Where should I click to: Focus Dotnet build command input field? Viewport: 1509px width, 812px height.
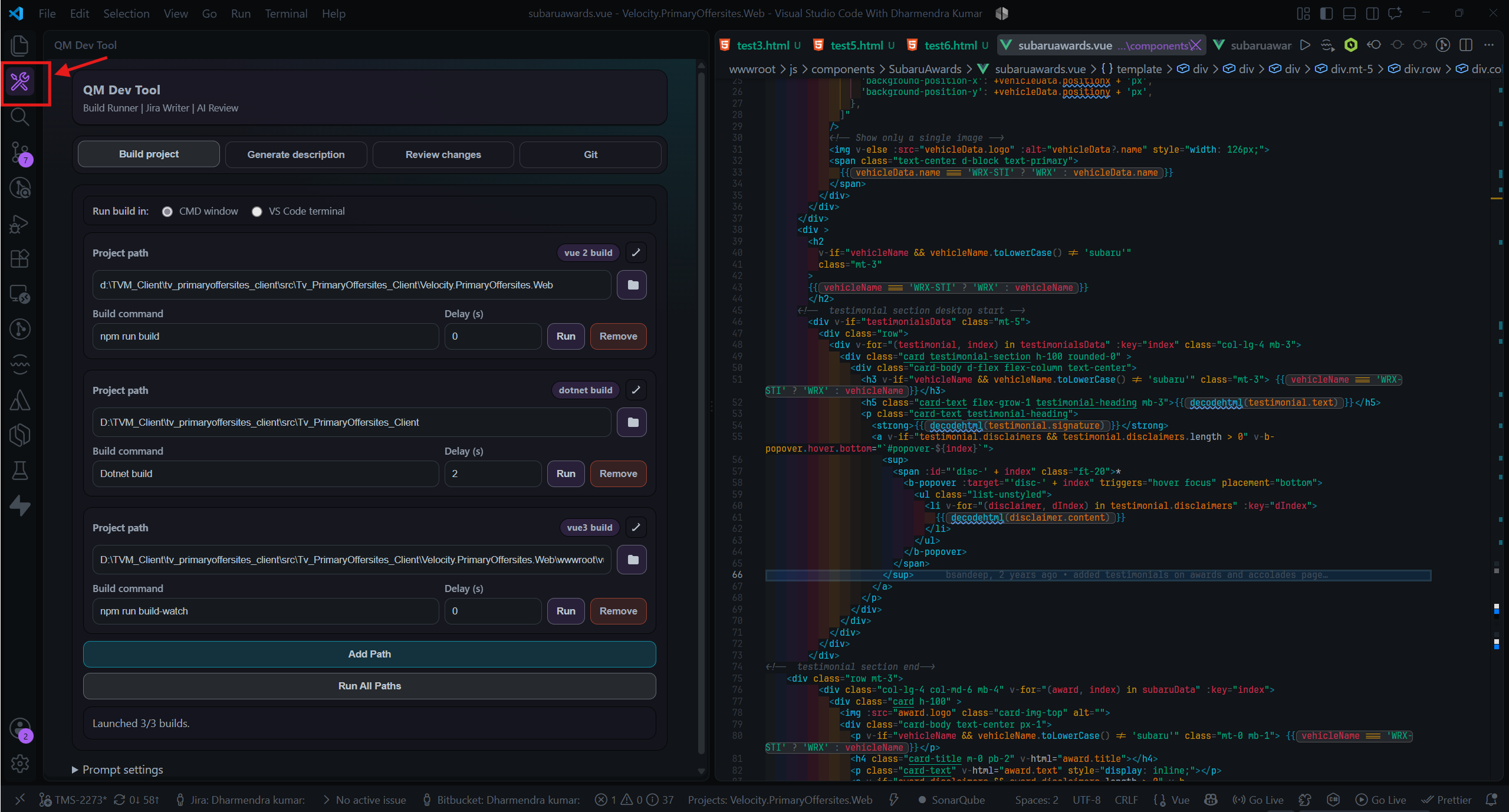pos(265,474)
